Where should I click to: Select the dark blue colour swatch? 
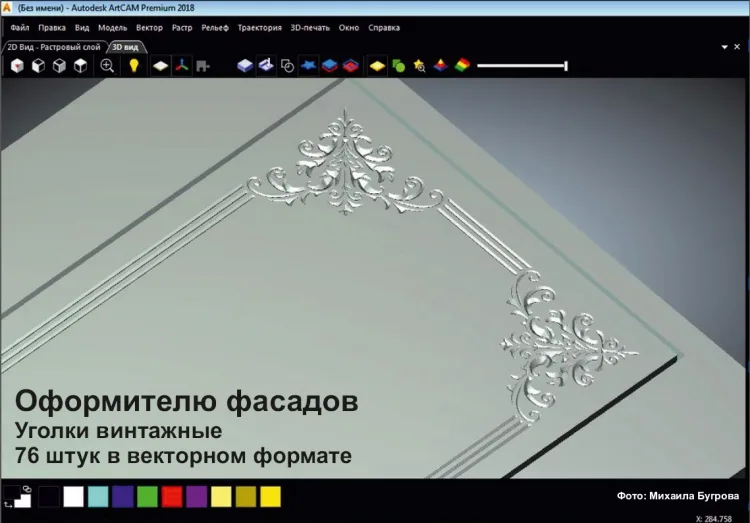point(122,497)
